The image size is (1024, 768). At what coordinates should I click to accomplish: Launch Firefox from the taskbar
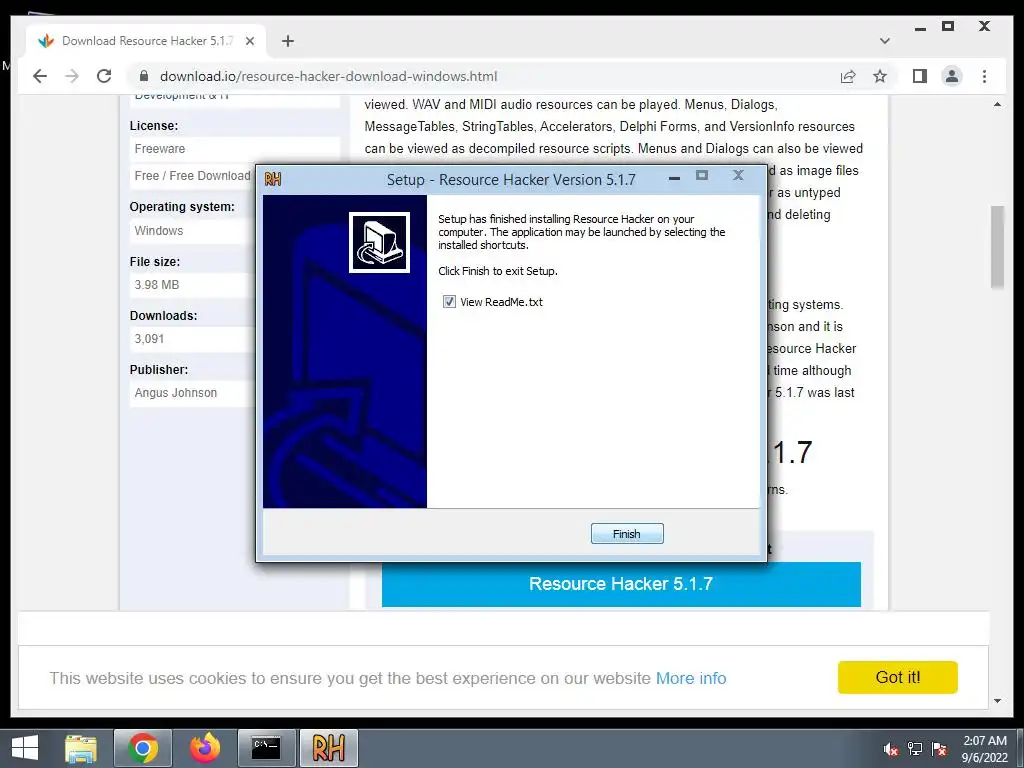pyautogui.click(x=205, y=748)
